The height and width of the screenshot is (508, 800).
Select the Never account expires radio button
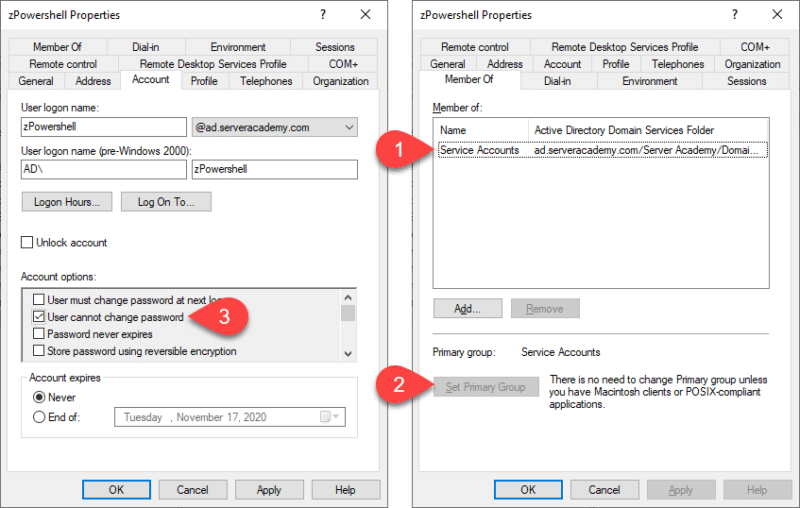pyautogui.click(x=40, y=397)
